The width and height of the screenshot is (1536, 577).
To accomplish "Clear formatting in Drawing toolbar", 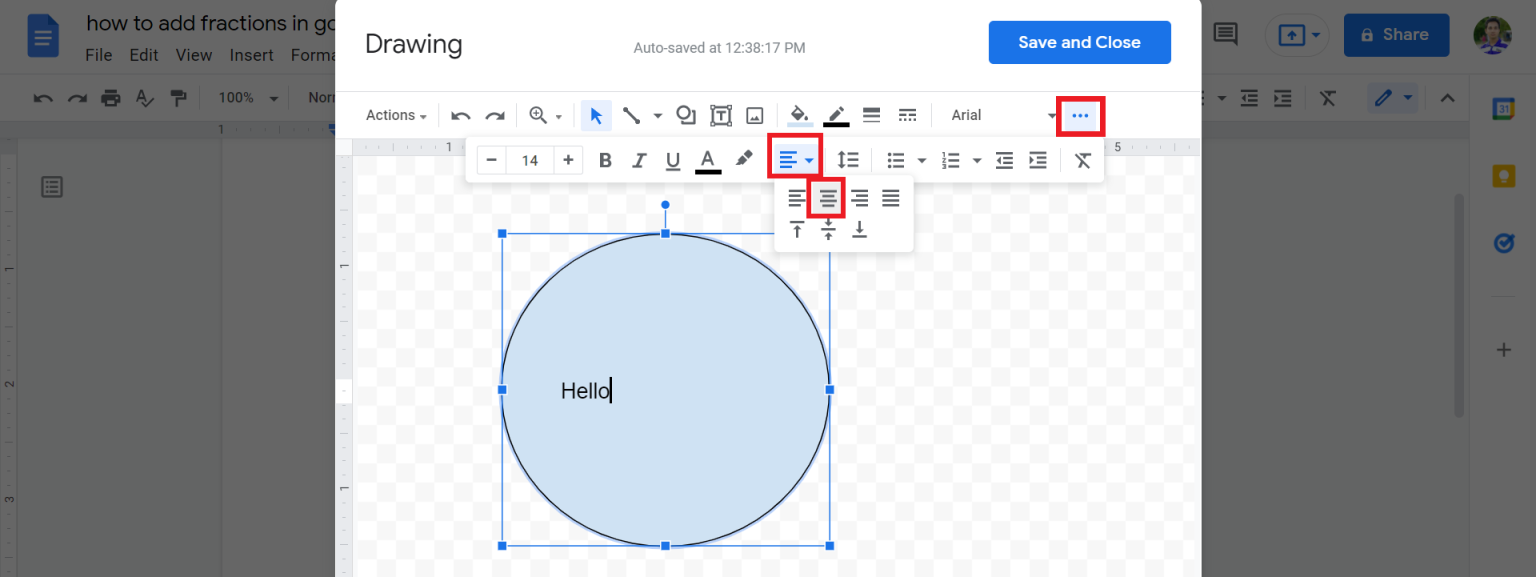I will (x=1083, y=160).
